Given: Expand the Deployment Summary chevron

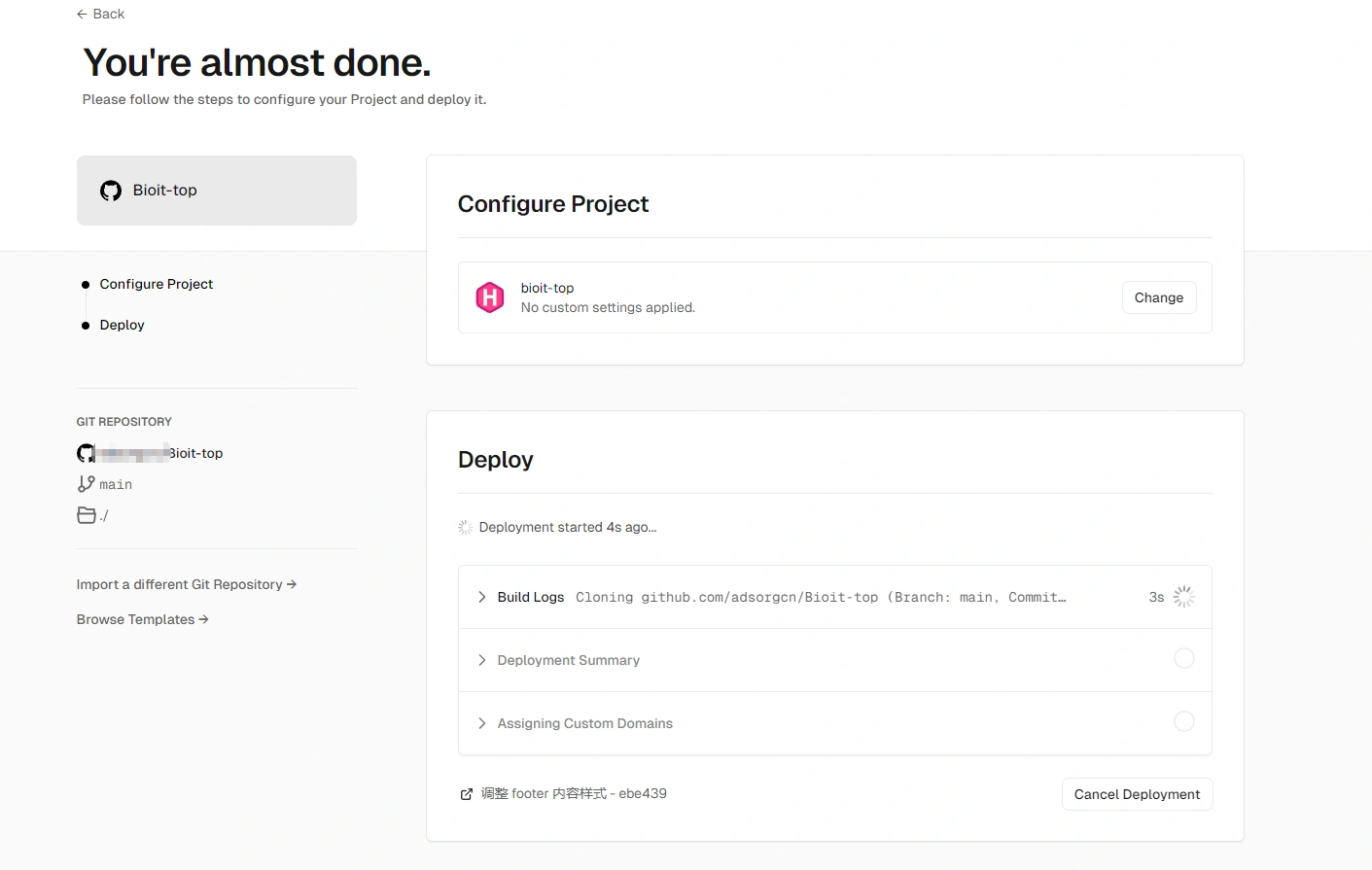Looking at the screenshot, I should 481,660.
